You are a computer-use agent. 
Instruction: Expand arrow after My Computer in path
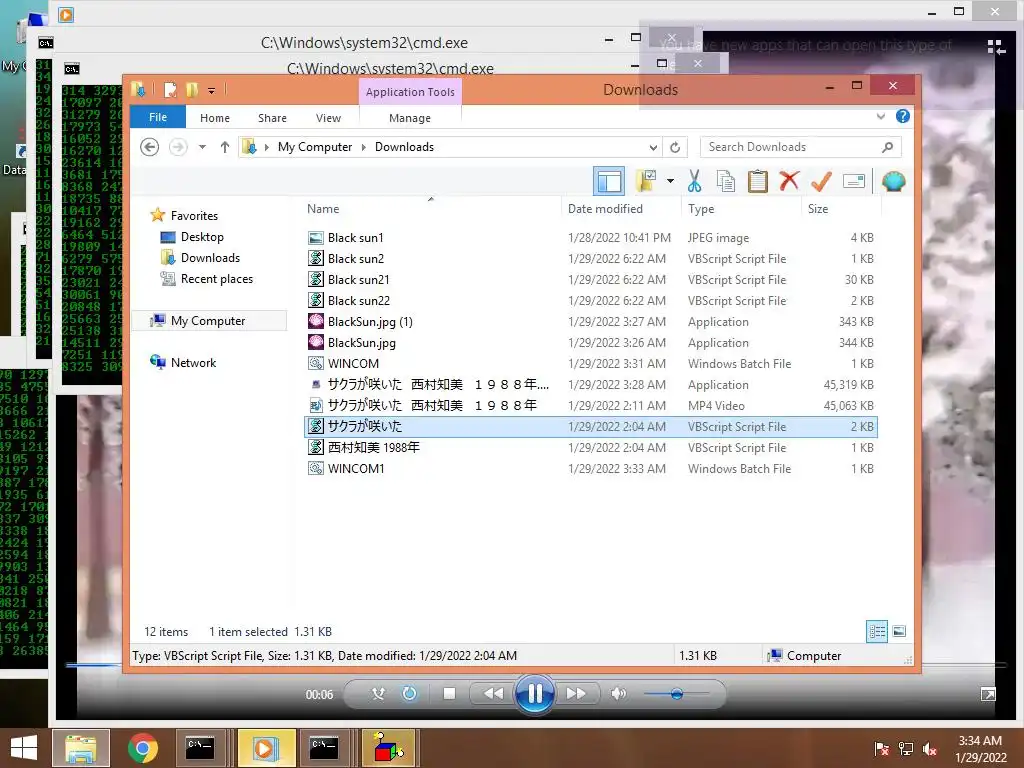(x=364, y=148)
